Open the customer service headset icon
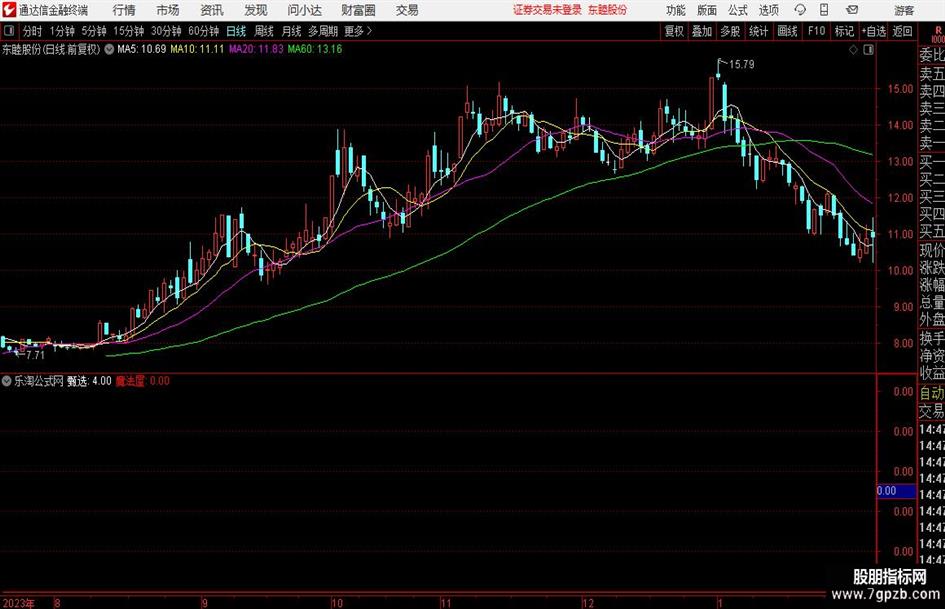Image resolution: width=945 pixels, height=609 pixels. (x=800, y=10)
